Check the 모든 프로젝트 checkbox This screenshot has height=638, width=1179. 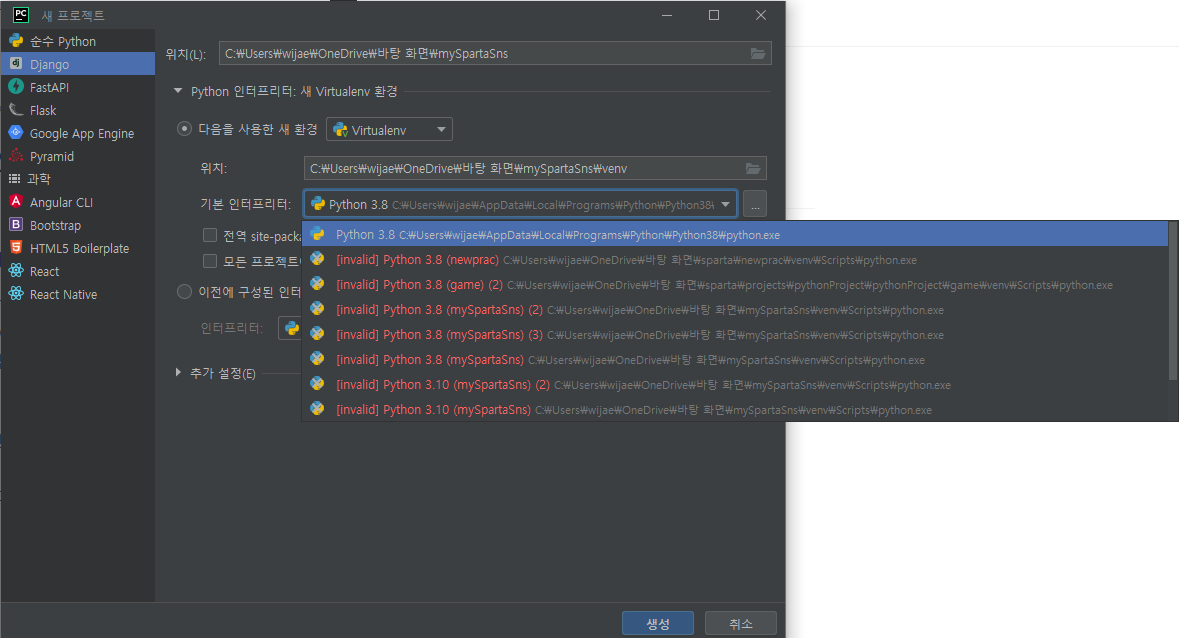[x=210, y=261]
